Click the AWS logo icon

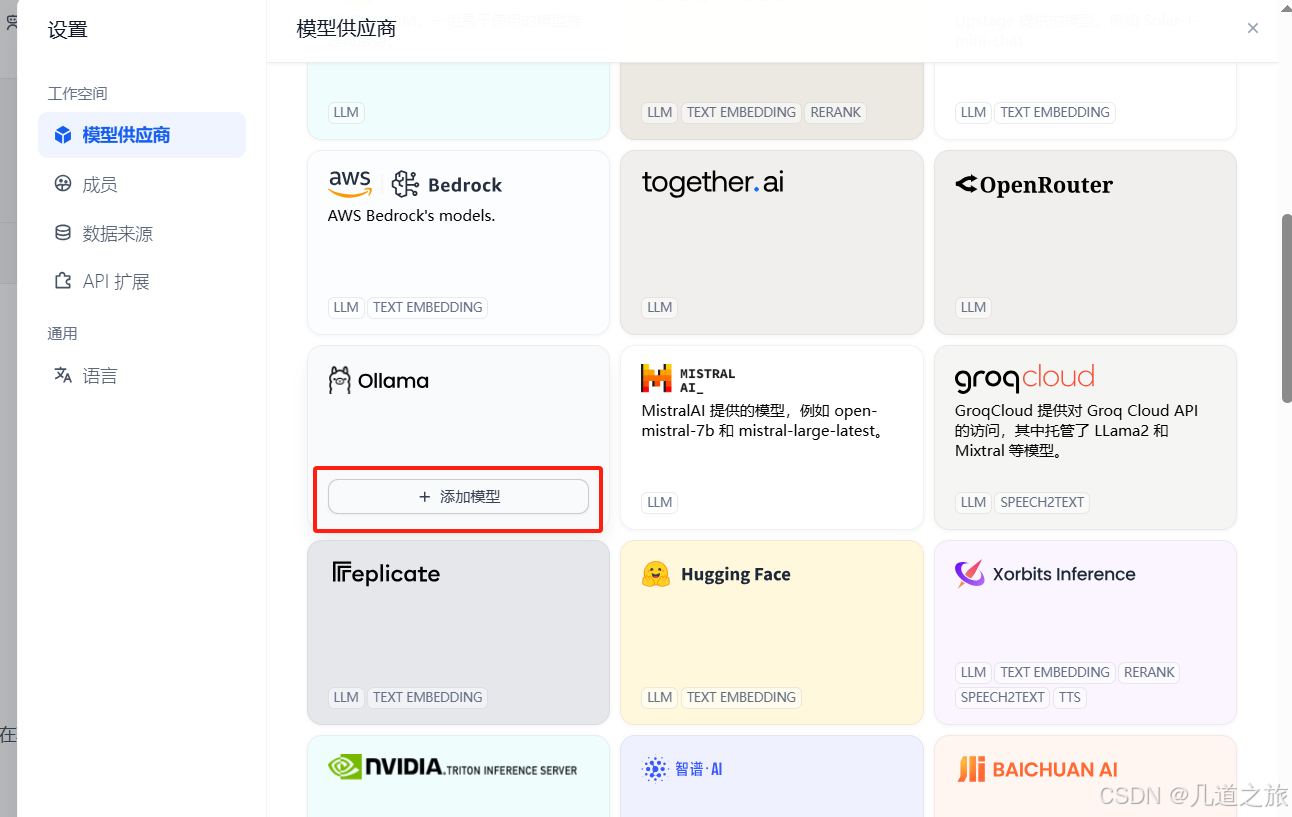[x=350, y=184]
